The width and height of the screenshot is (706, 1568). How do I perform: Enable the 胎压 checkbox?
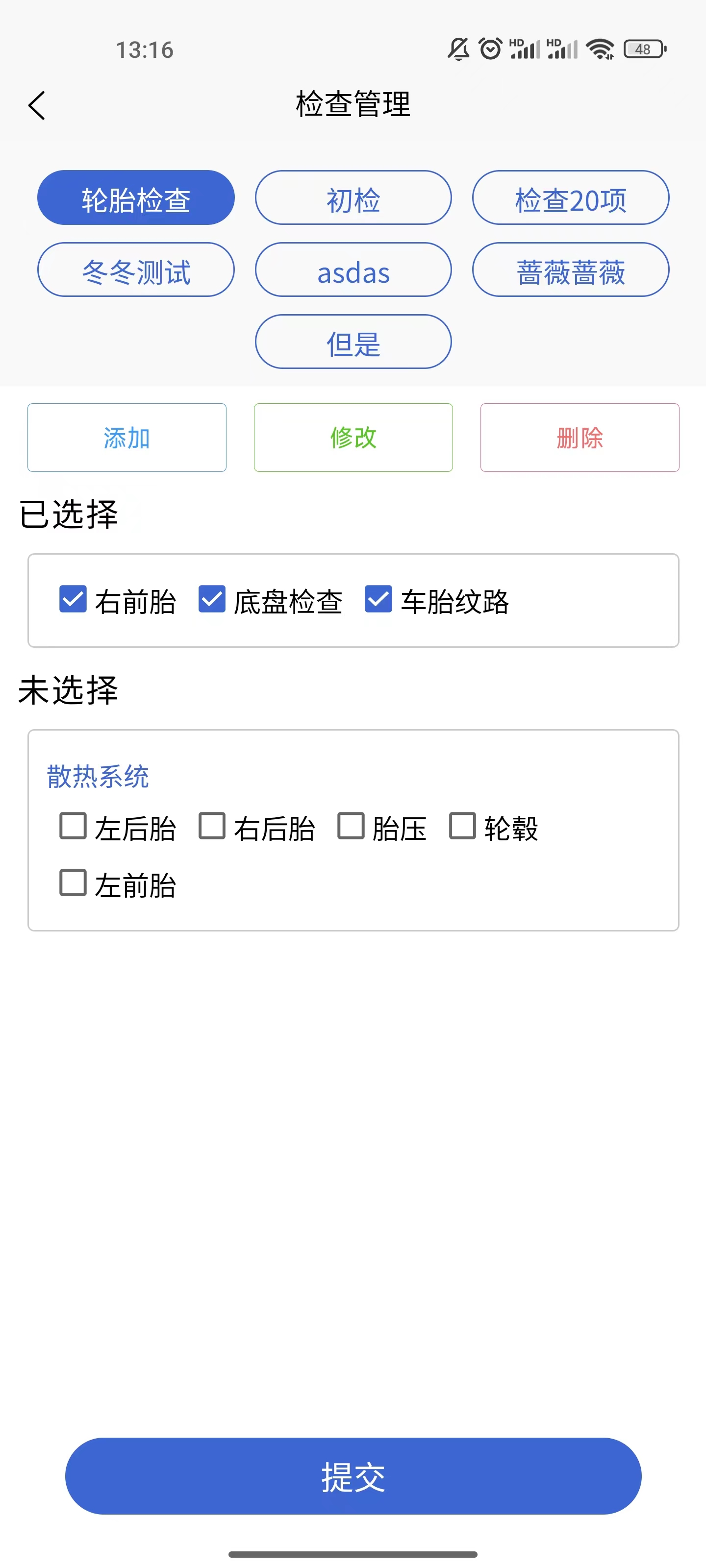pyautogui.click(x=351, y=826)
